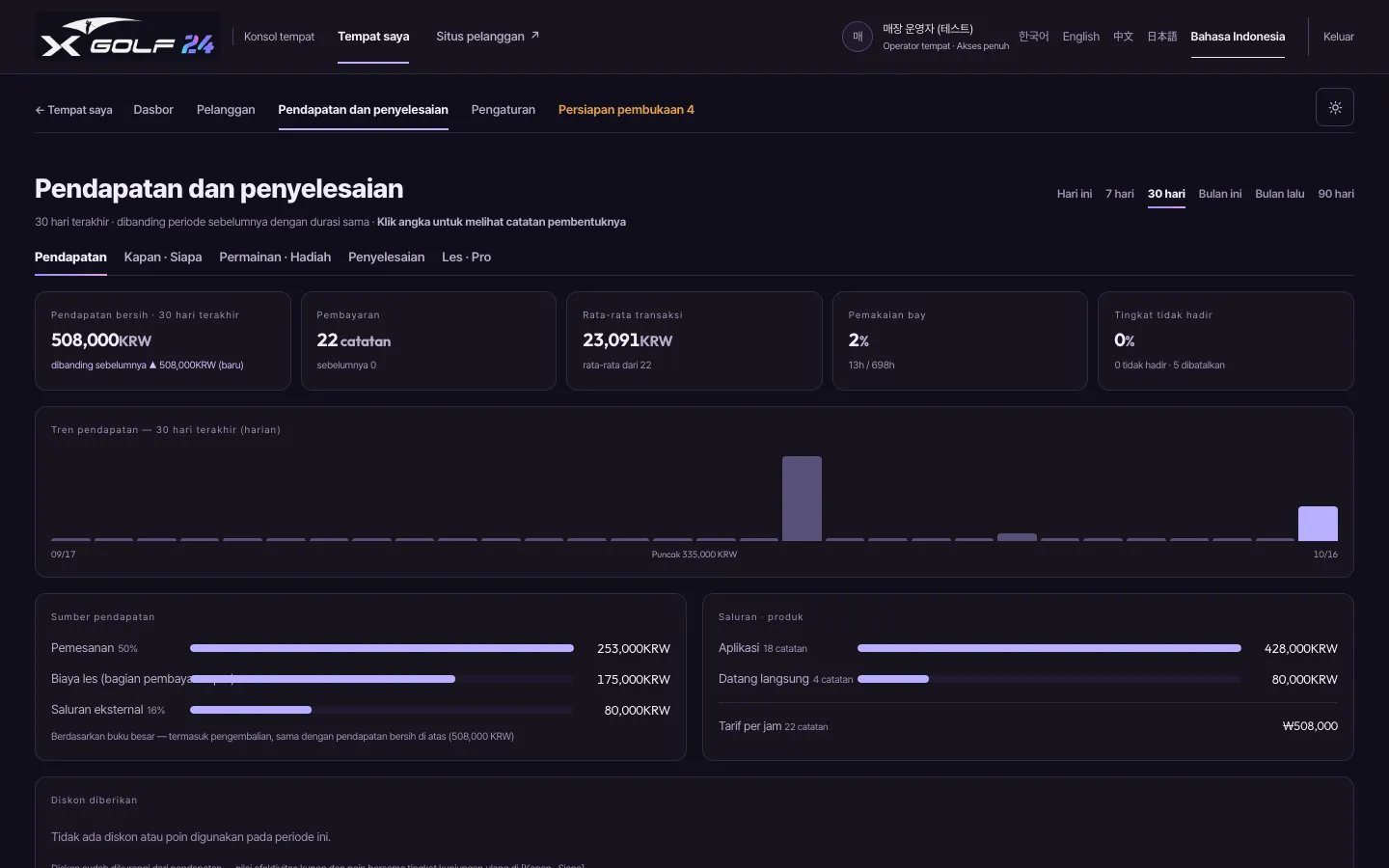Set the period to Hari ini
The height and width of the screenshot is (868, 1389).
coord(1075,194)
